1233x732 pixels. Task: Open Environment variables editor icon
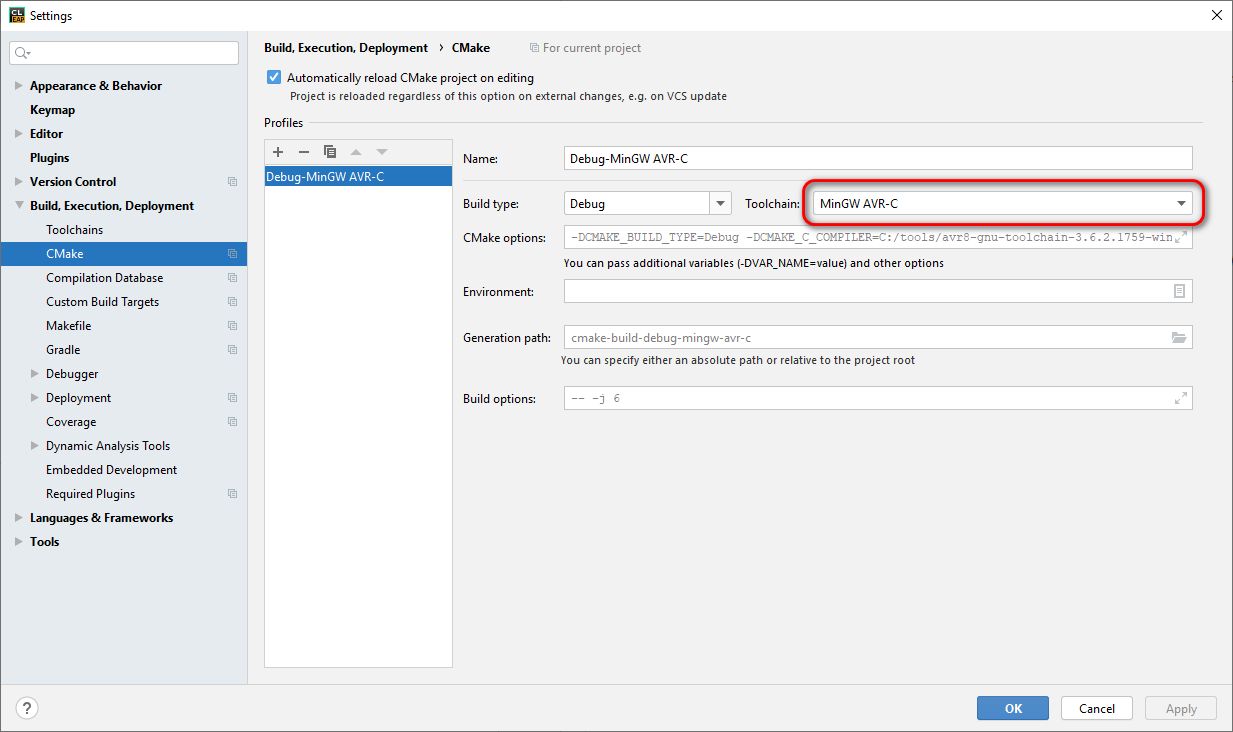pos(1180,291)
